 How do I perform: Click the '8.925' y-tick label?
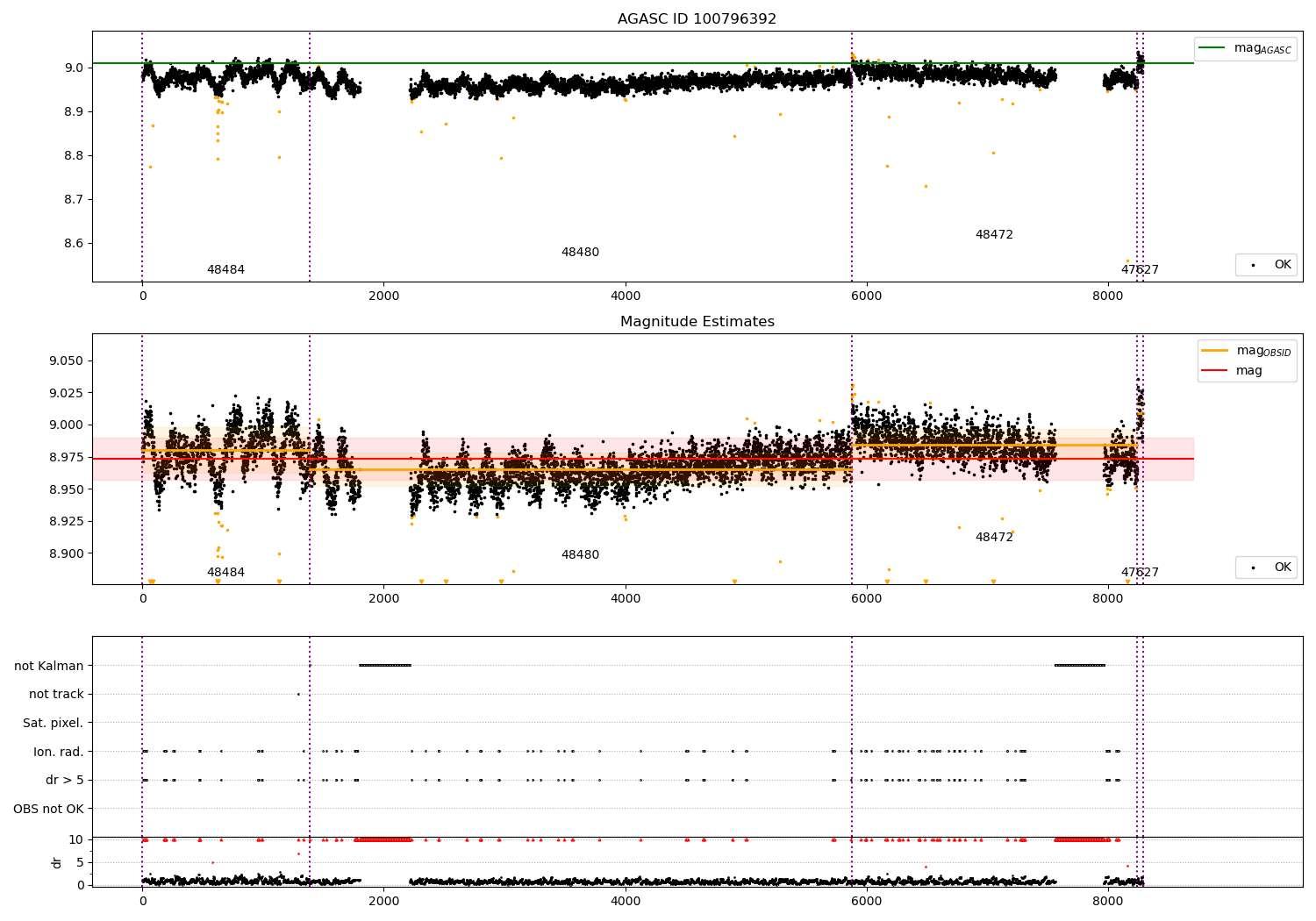pyautogui.click(x=66, y=521)
